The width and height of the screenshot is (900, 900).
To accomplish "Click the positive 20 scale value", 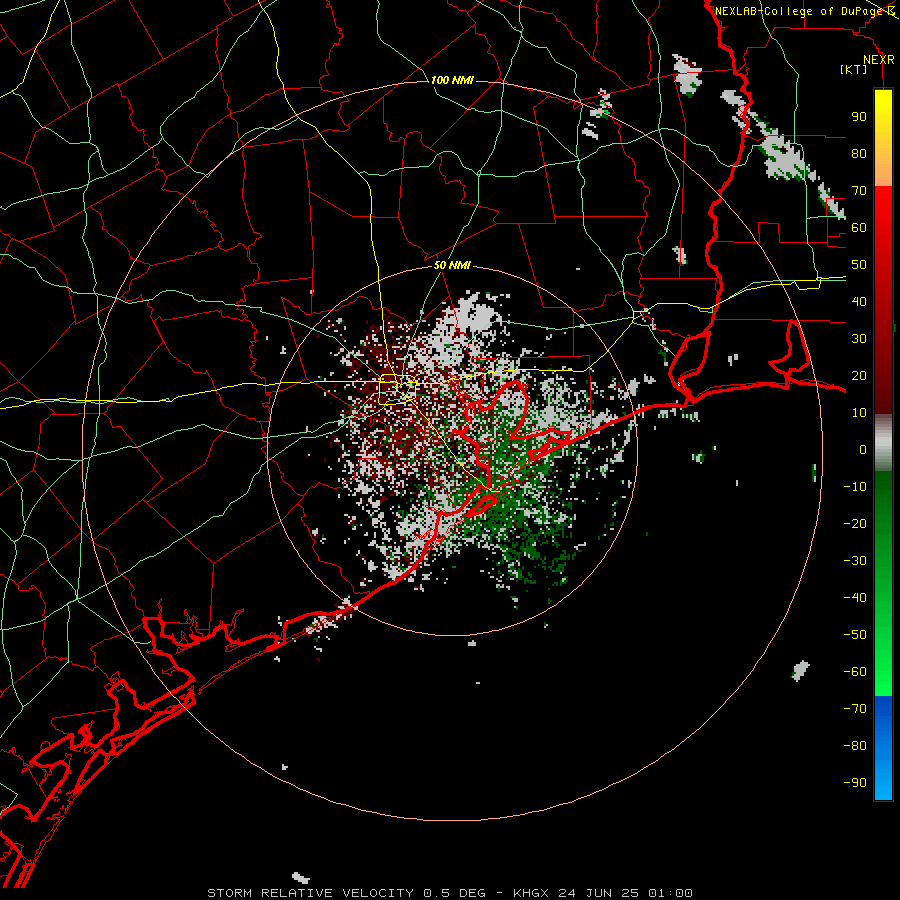I will (x=859, y=375).
